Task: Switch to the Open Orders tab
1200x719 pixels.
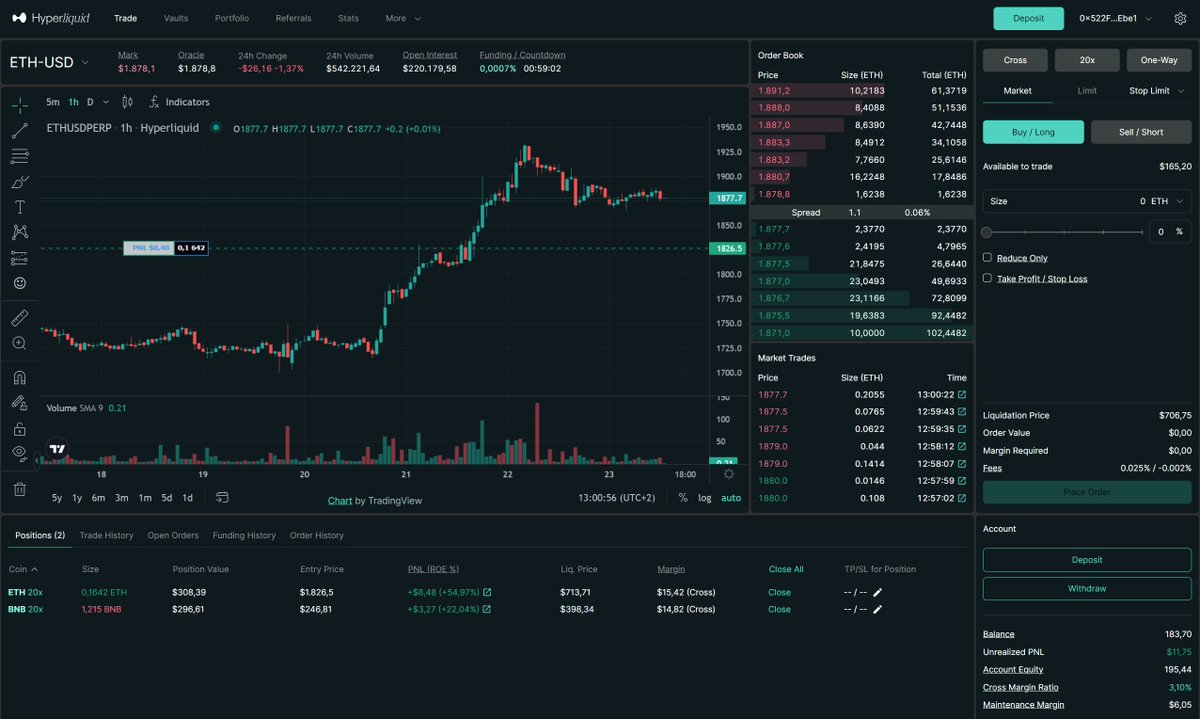Action: 173,535
